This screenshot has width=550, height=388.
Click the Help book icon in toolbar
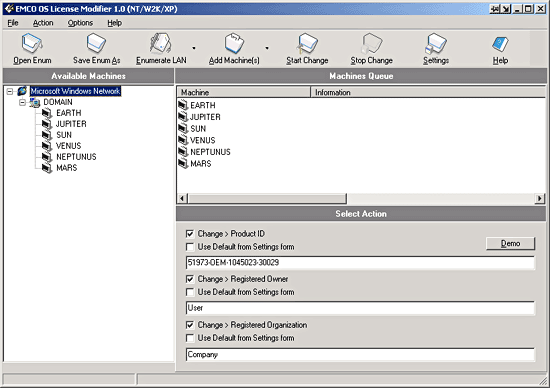tap(500, 45)
